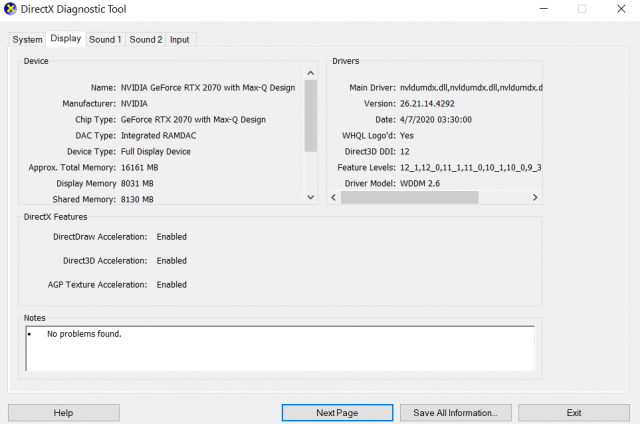
Task: Click track right of Drivers scrollbar thumb
Action: click(510, 198)
